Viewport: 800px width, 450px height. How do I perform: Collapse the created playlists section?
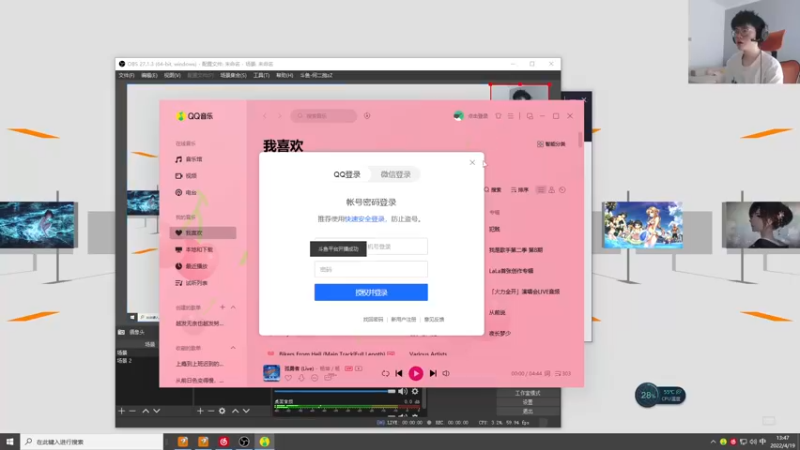pyautogui.click(x=233, y=307)
